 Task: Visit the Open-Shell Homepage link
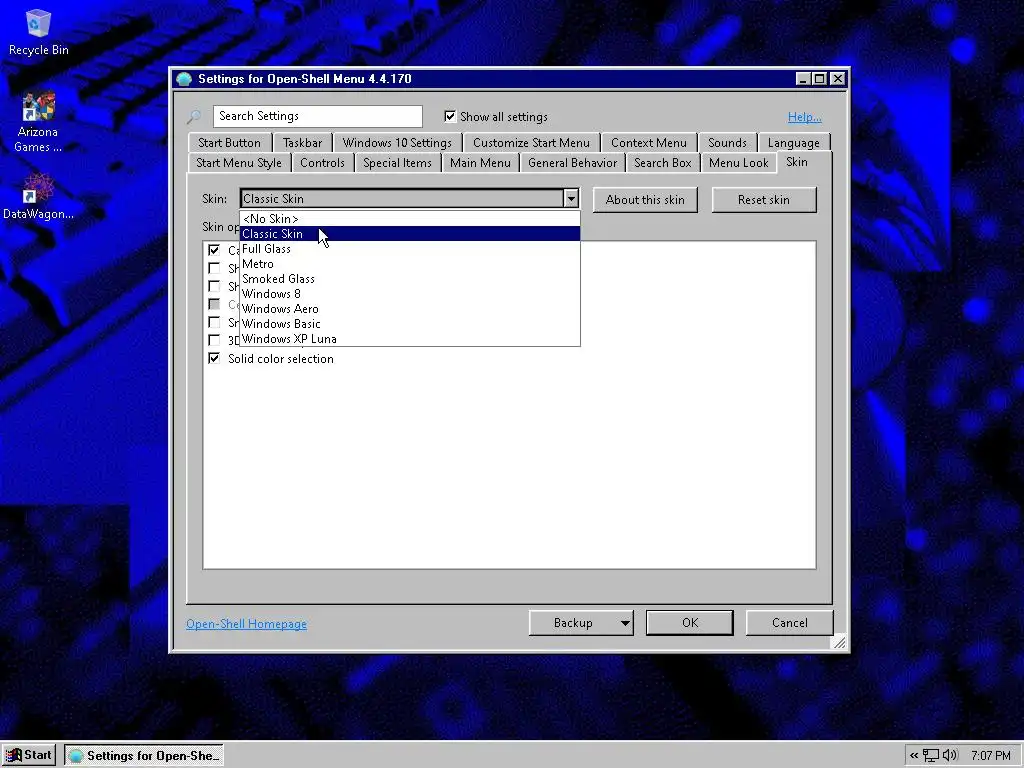click(246, 624)
